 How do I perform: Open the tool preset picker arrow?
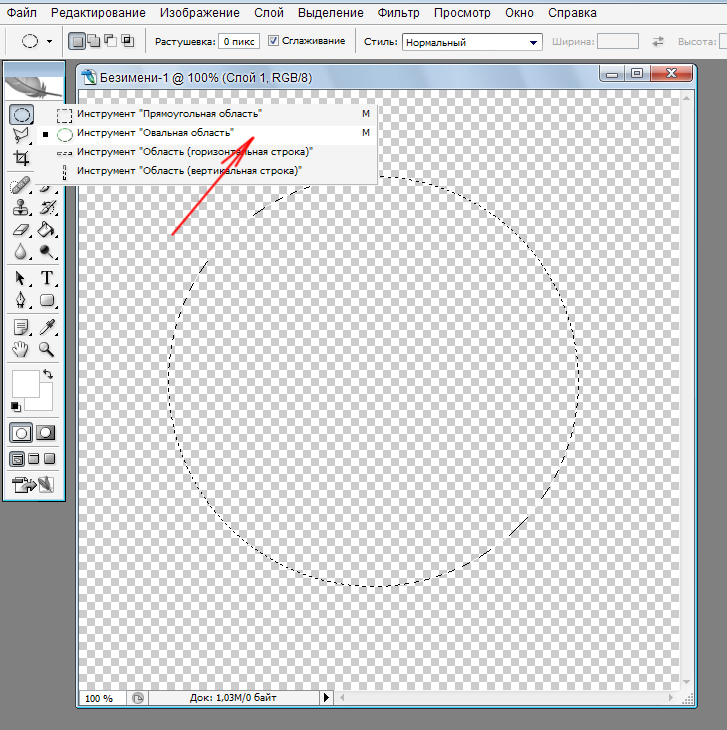[x=49, y=42]
